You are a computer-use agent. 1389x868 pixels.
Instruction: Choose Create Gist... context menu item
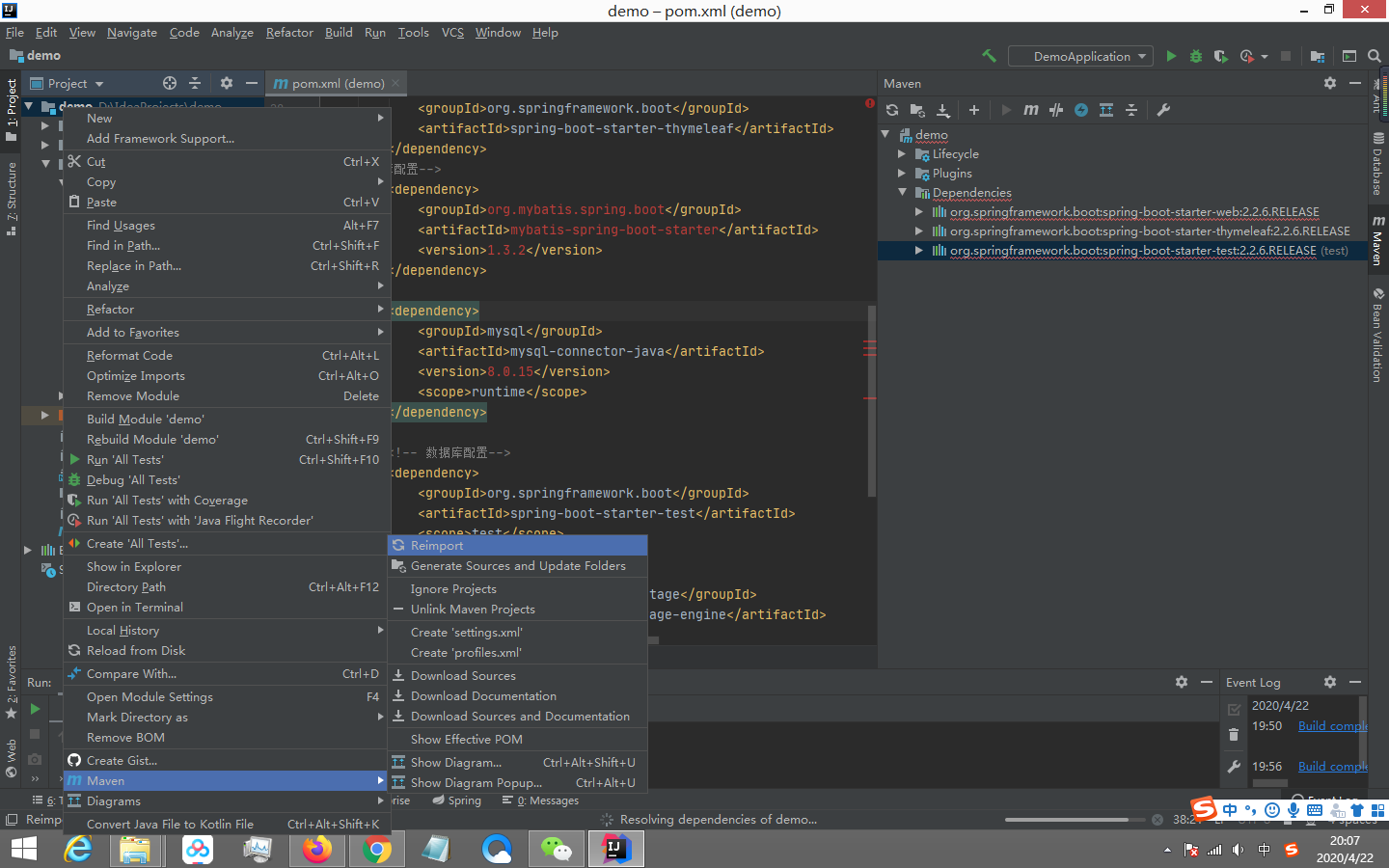(x=226, y=761)
